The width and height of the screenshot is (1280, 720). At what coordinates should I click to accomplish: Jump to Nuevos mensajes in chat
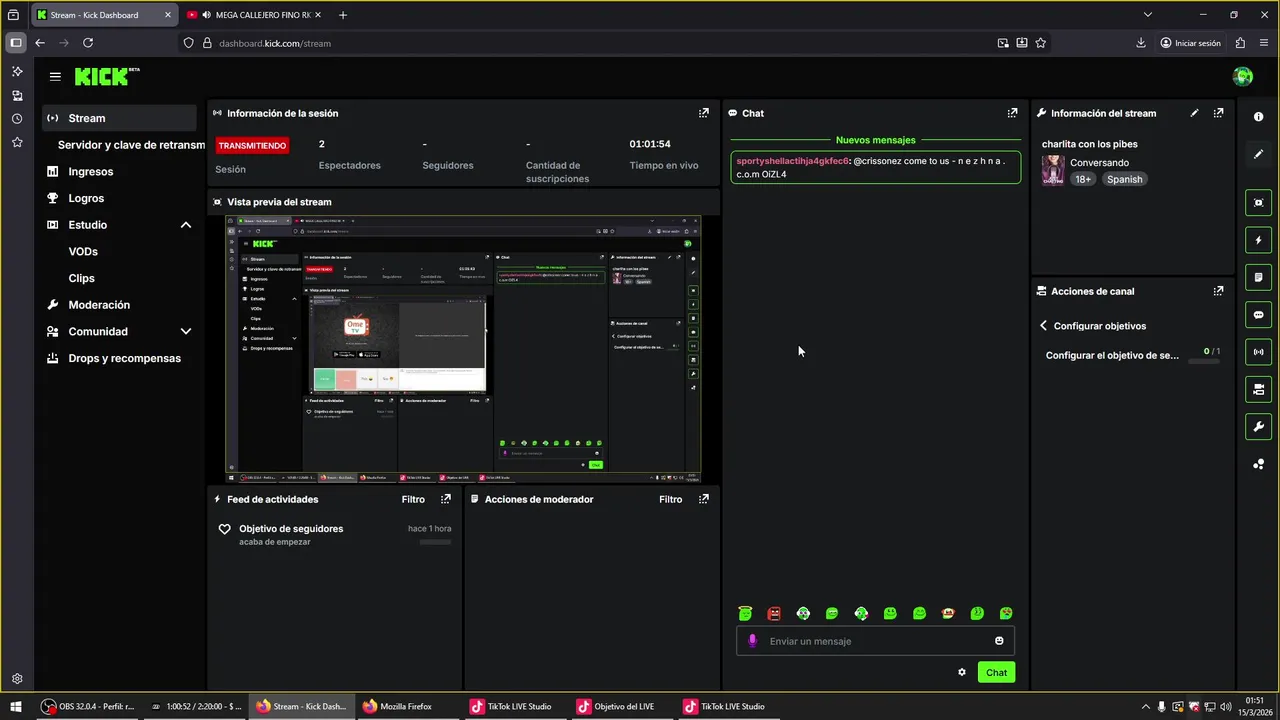point(875,140)
